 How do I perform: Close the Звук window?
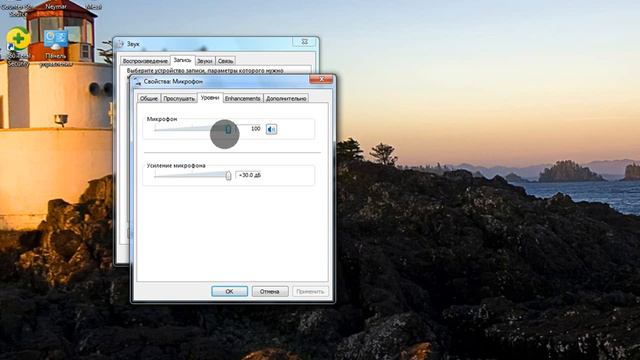pyautogui.click(x=304, y=42)
